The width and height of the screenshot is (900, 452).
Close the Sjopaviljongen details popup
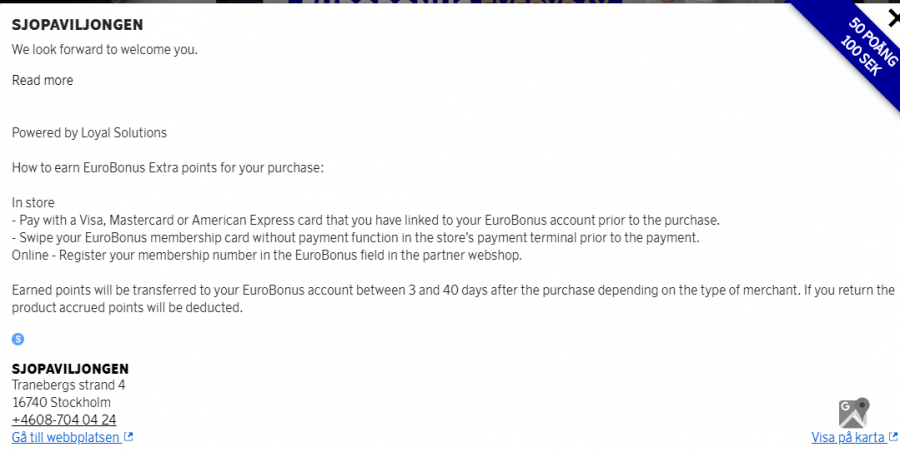pos(893,17)
